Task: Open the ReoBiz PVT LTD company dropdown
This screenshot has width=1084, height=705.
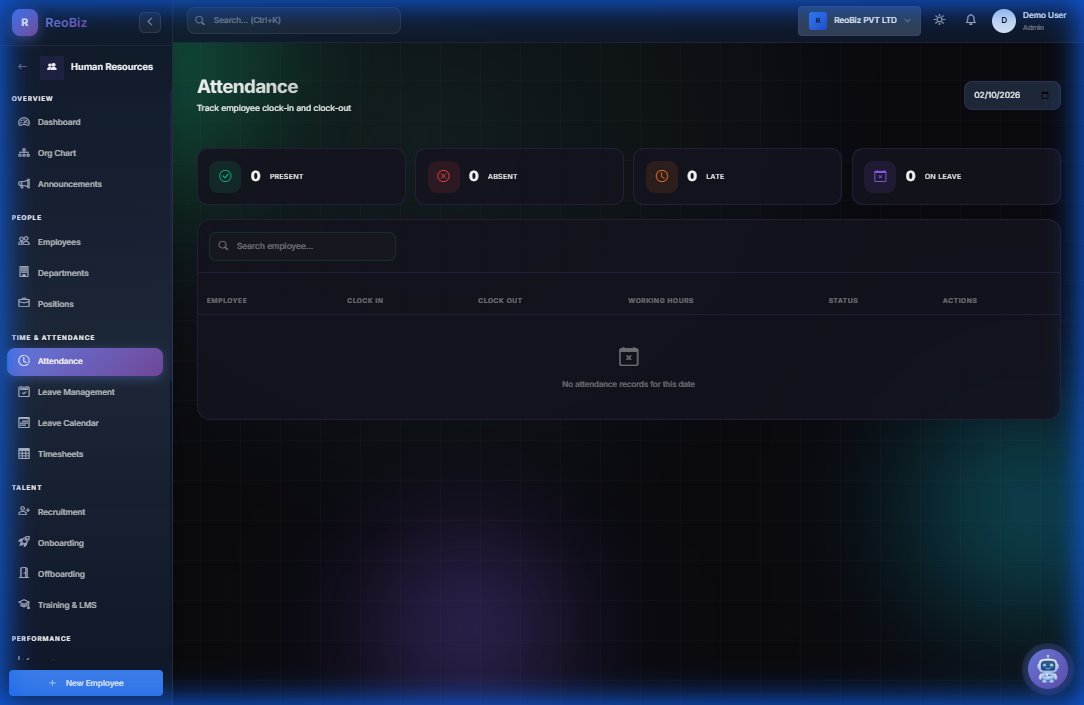Action: pos(859,20)
